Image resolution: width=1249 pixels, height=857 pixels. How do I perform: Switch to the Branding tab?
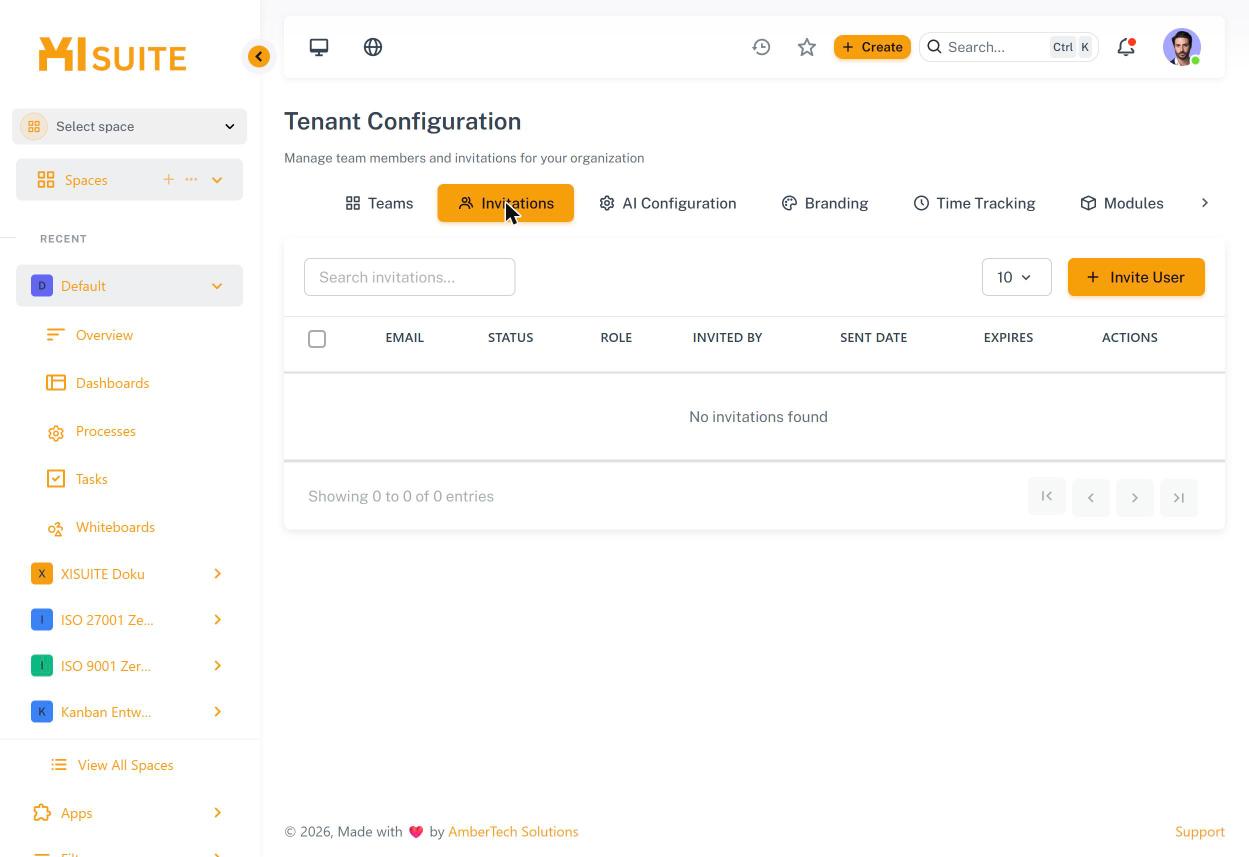[824, 203]
